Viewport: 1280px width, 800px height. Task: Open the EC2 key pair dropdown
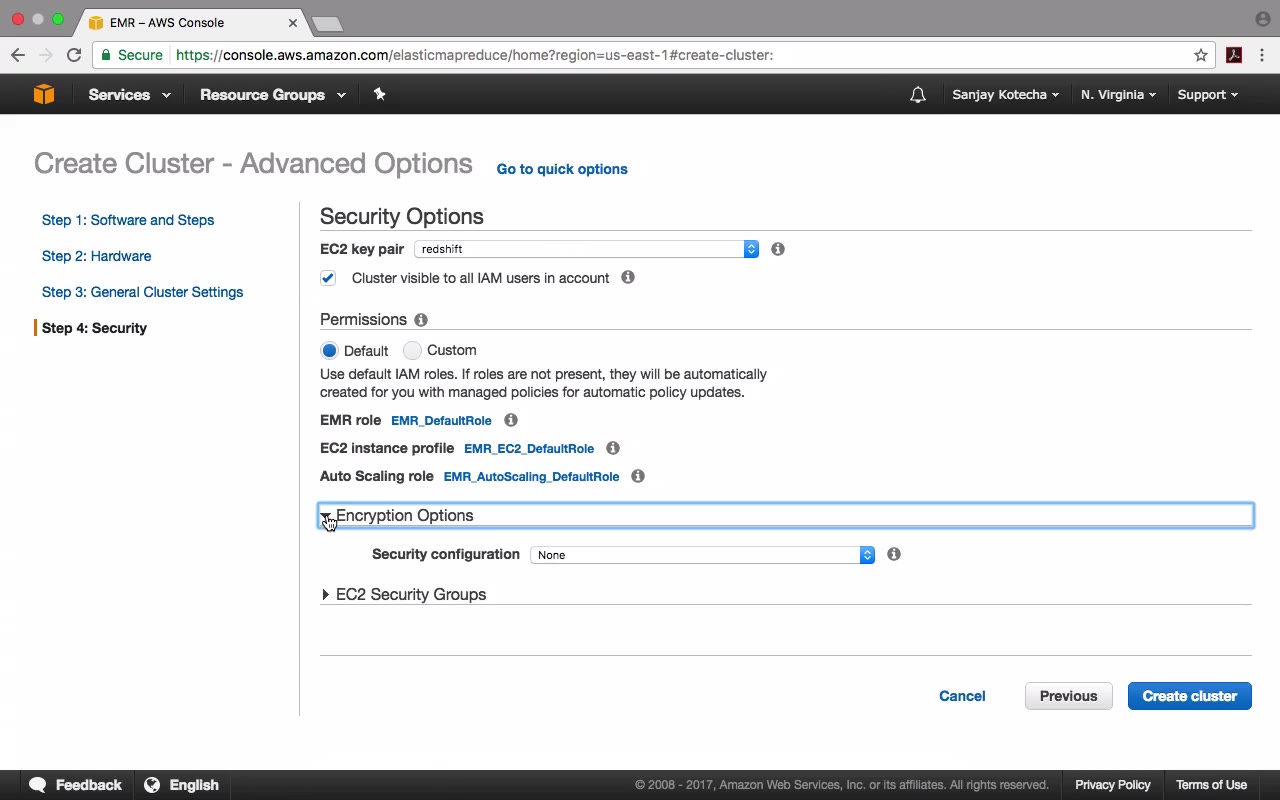586,249
